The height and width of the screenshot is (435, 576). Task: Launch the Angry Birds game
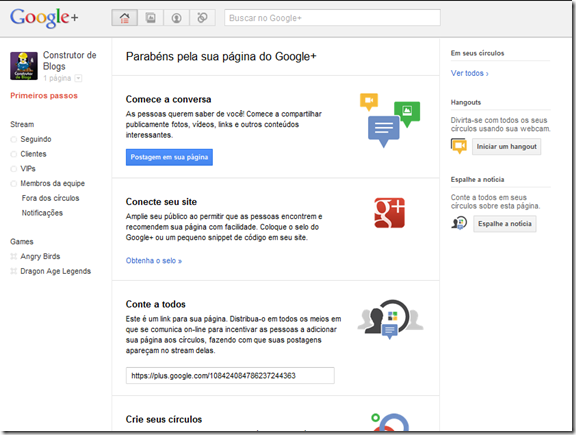coord(40,256)
